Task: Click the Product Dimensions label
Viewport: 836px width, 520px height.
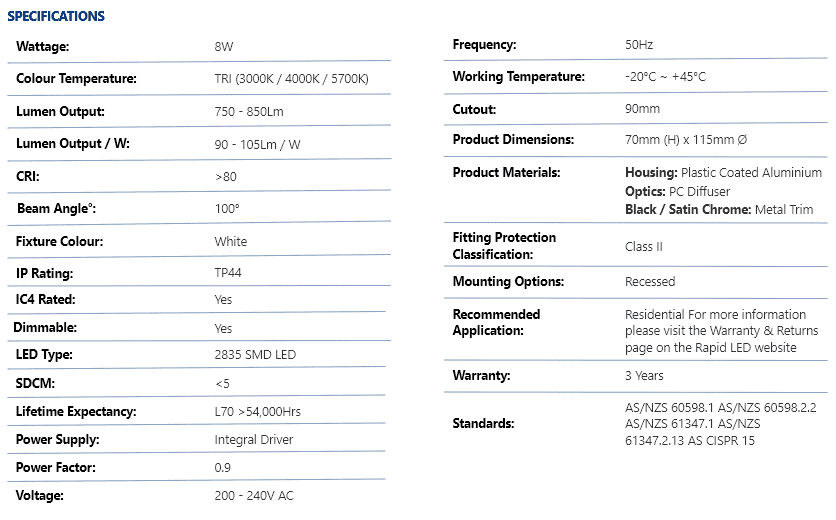Action: (x=513, y=140)
